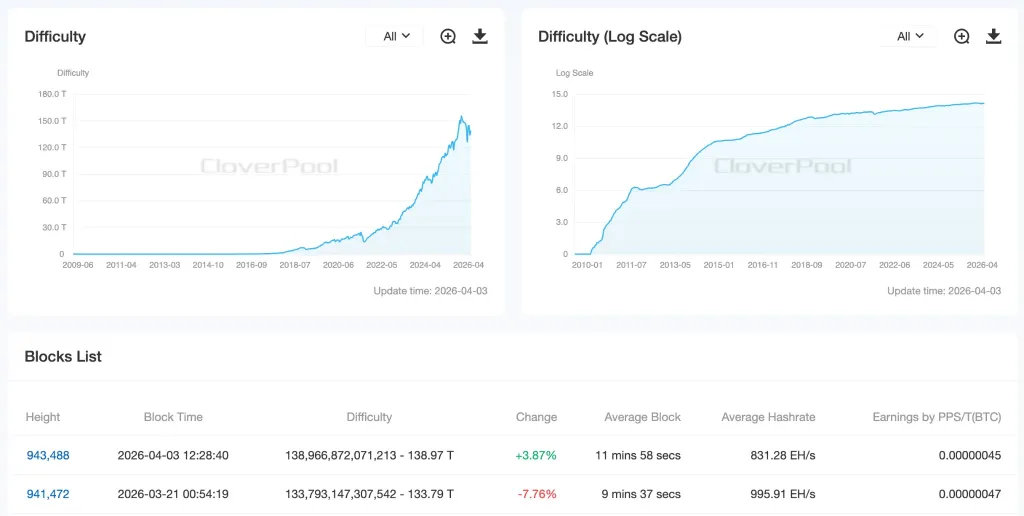Open block height 941,472
Screen dimensions: 1024x516
pyautogui.click(x=48, y=494)
